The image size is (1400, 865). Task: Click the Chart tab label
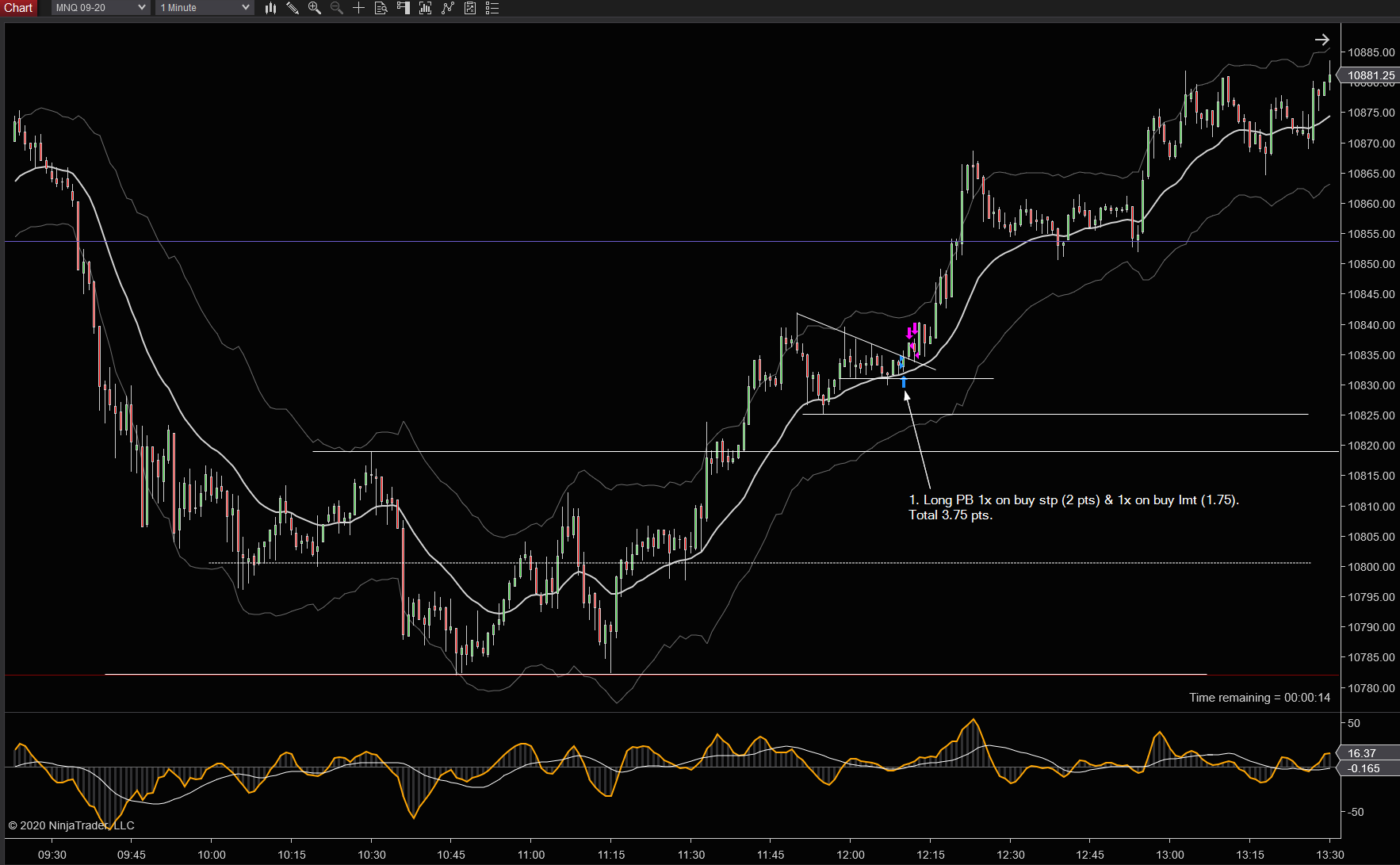[x=18, y=8]
